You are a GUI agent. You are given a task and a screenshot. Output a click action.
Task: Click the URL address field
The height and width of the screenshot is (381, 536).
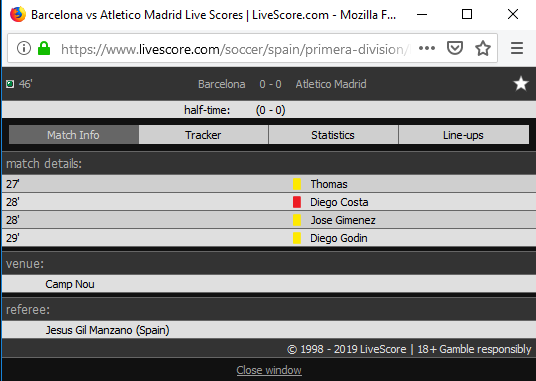pos(234,50)
